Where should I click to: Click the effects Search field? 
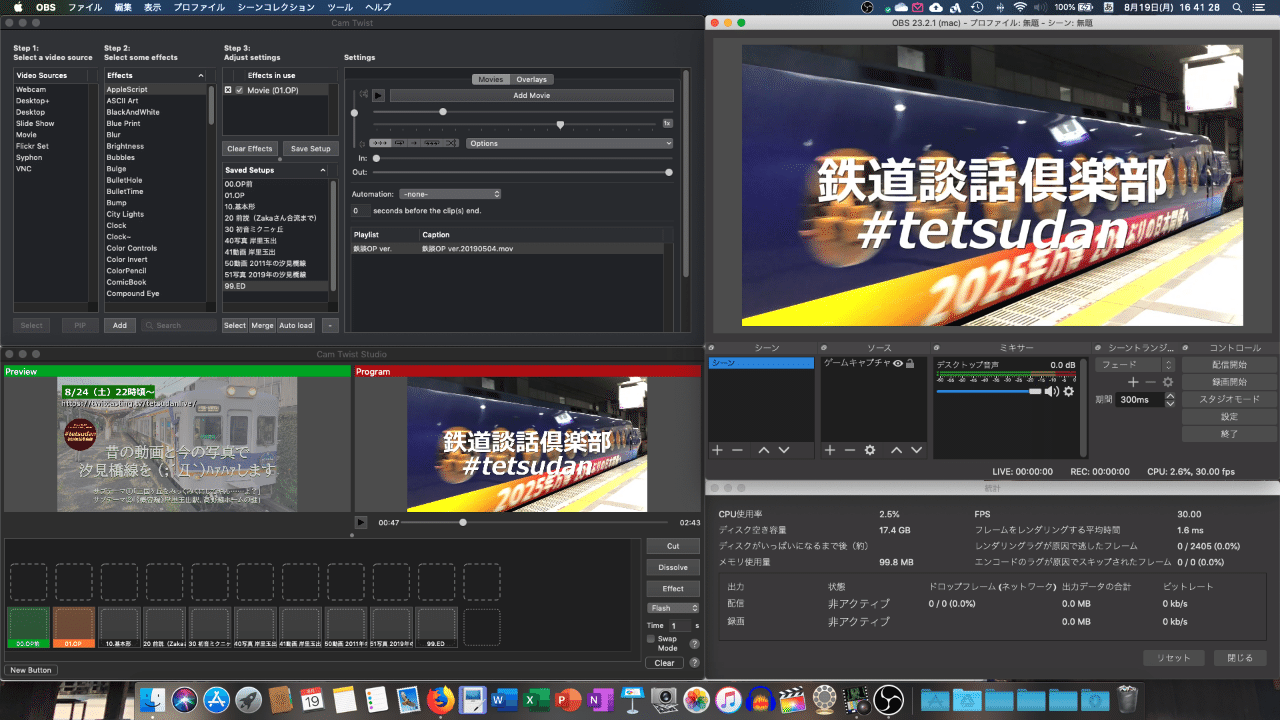click(179, 325)
